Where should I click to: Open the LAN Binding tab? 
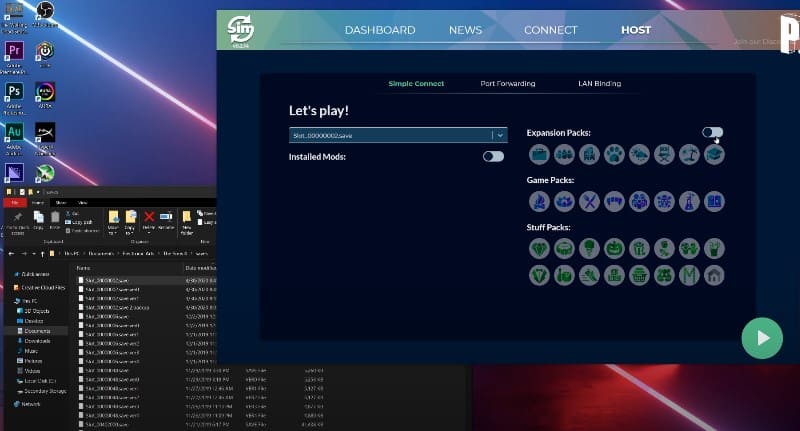pos(599,84)
